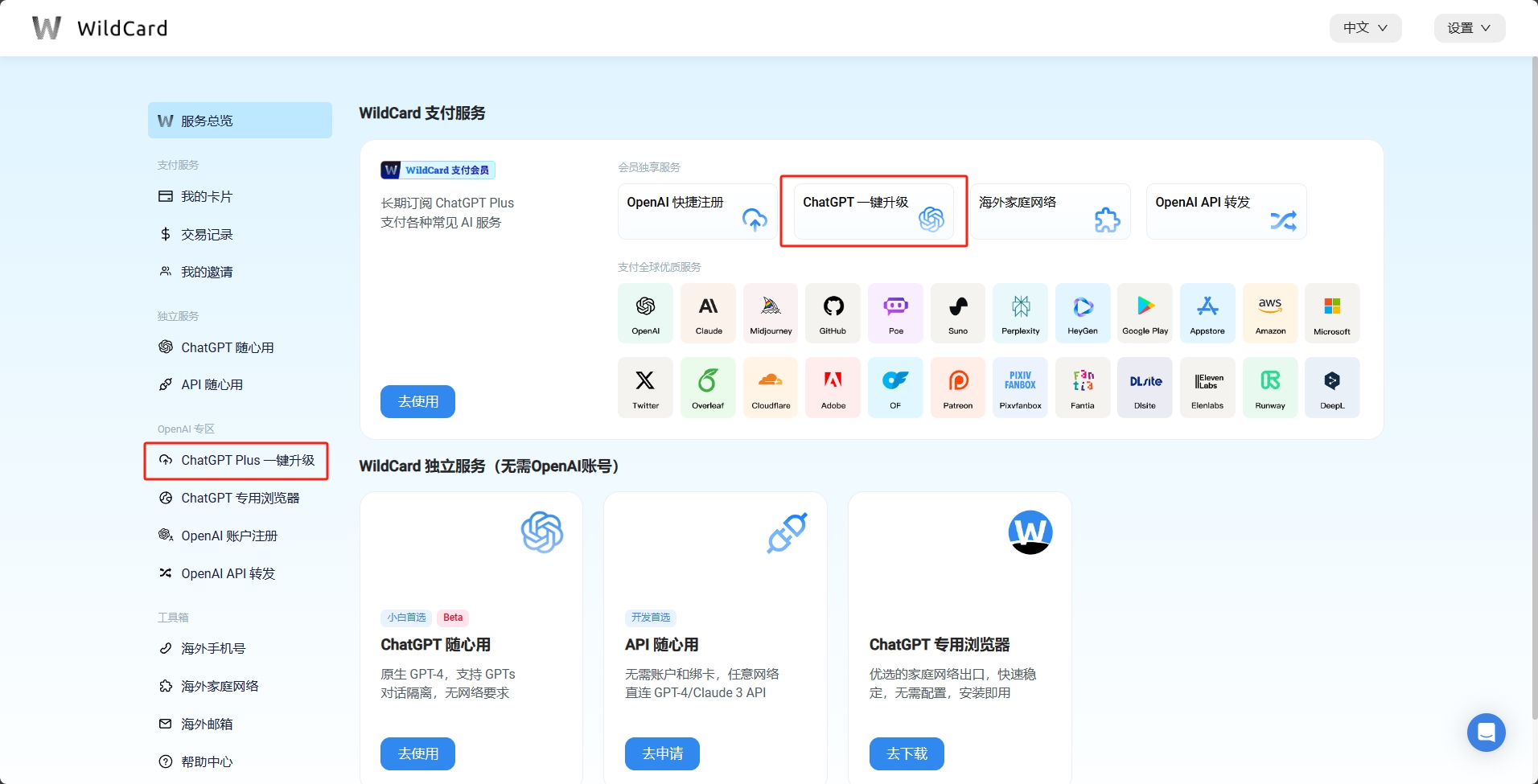1538x784 pixels.
Task: Open the GitHub payment tile
Action: point(833,313)
